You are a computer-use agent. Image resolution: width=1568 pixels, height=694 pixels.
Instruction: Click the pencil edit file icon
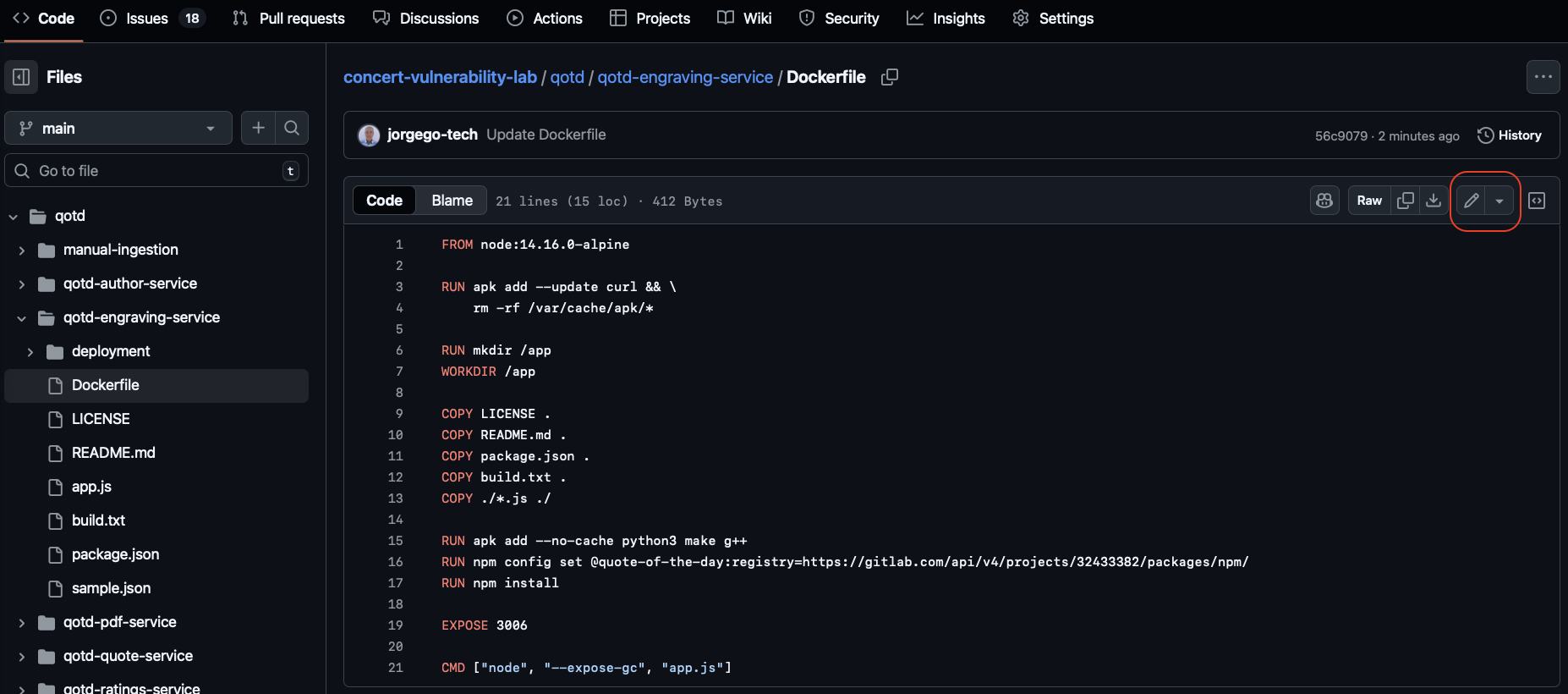tap(1471, 201)
